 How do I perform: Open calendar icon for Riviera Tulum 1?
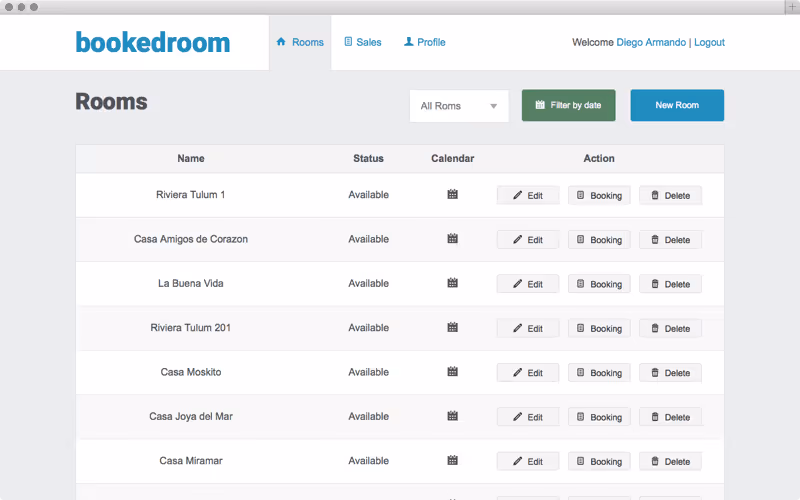tap(453, 194)
